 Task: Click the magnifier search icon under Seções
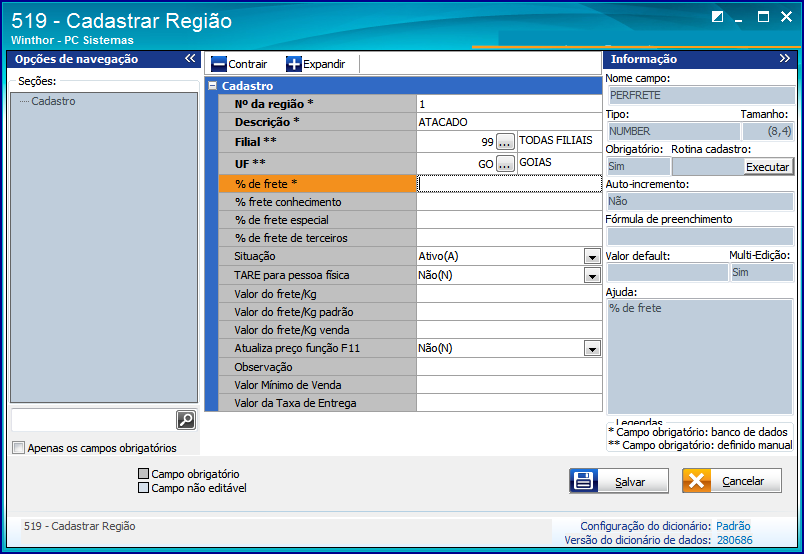click(186, 420)
